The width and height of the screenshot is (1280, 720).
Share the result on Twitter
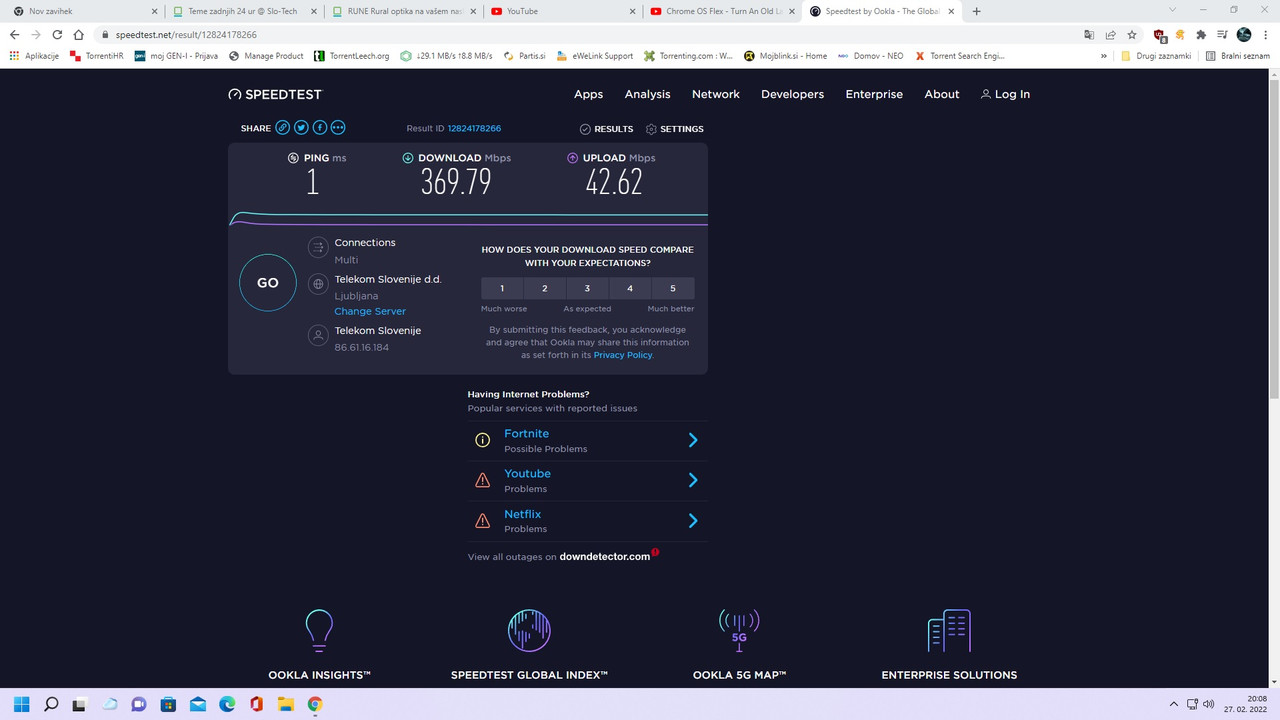coord(301,128)
